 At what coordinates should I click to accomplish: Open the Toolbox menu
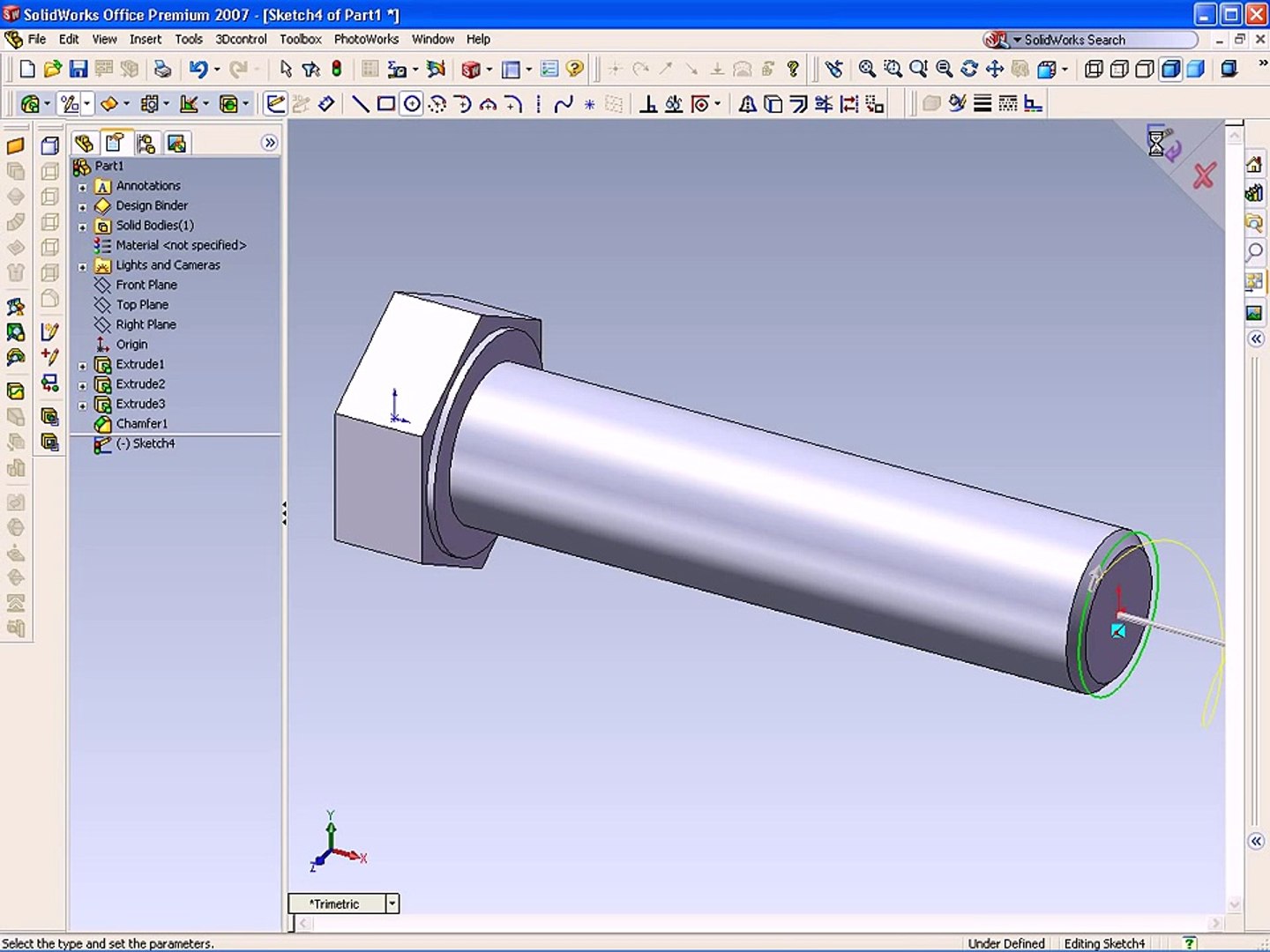pyautogui.click(x=300, y=39)
